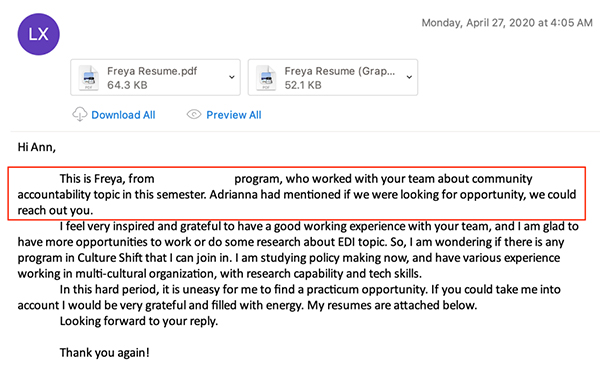The height and width of the screenshot is (369, 600).
Task: Expand the Freya Resume (Grap... attachment dropdown arrow
Action: [409, 77]
